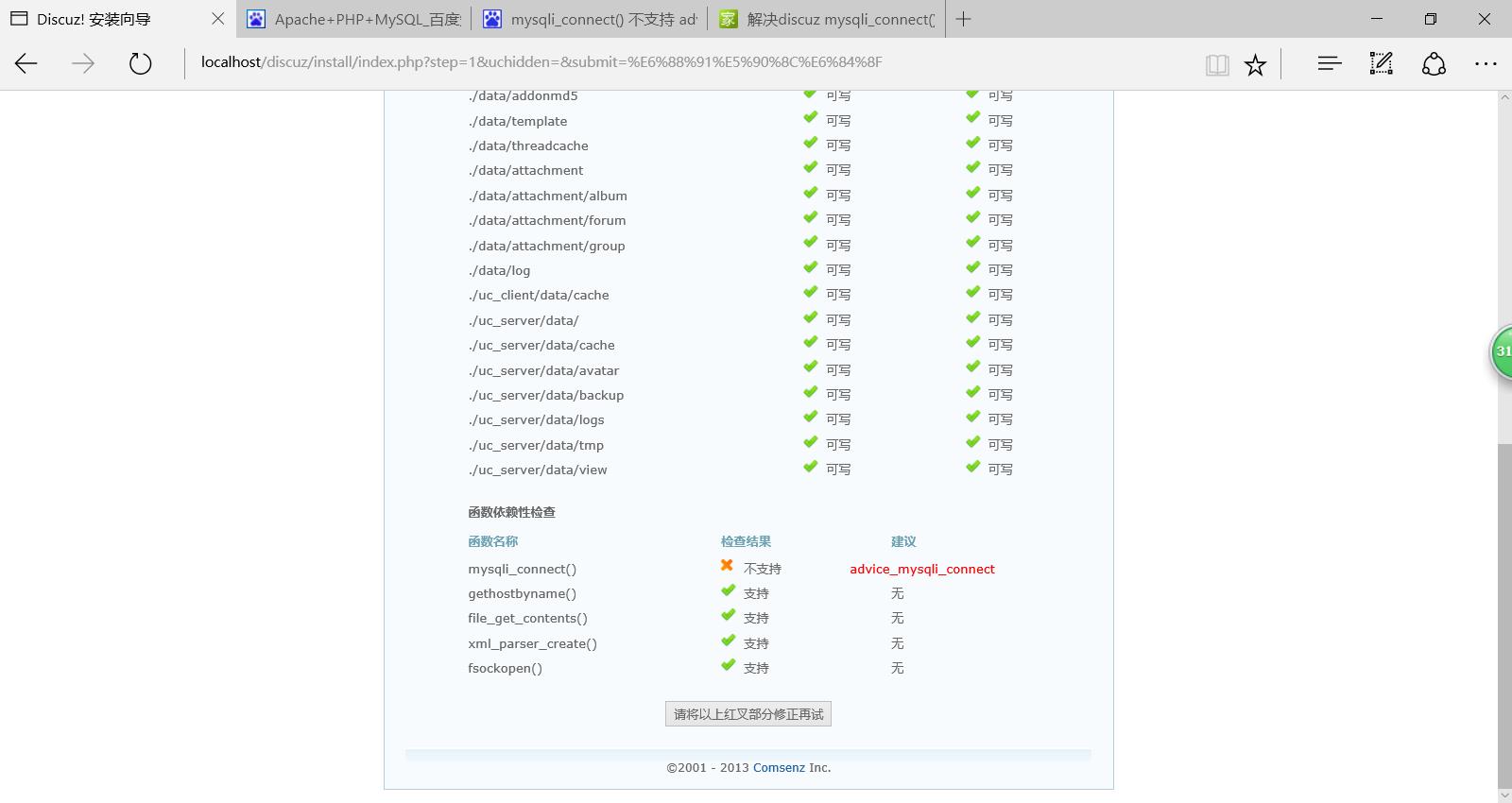
Task: Click ./uc_server/data/backup directory row
Action: tap(545, 395)
